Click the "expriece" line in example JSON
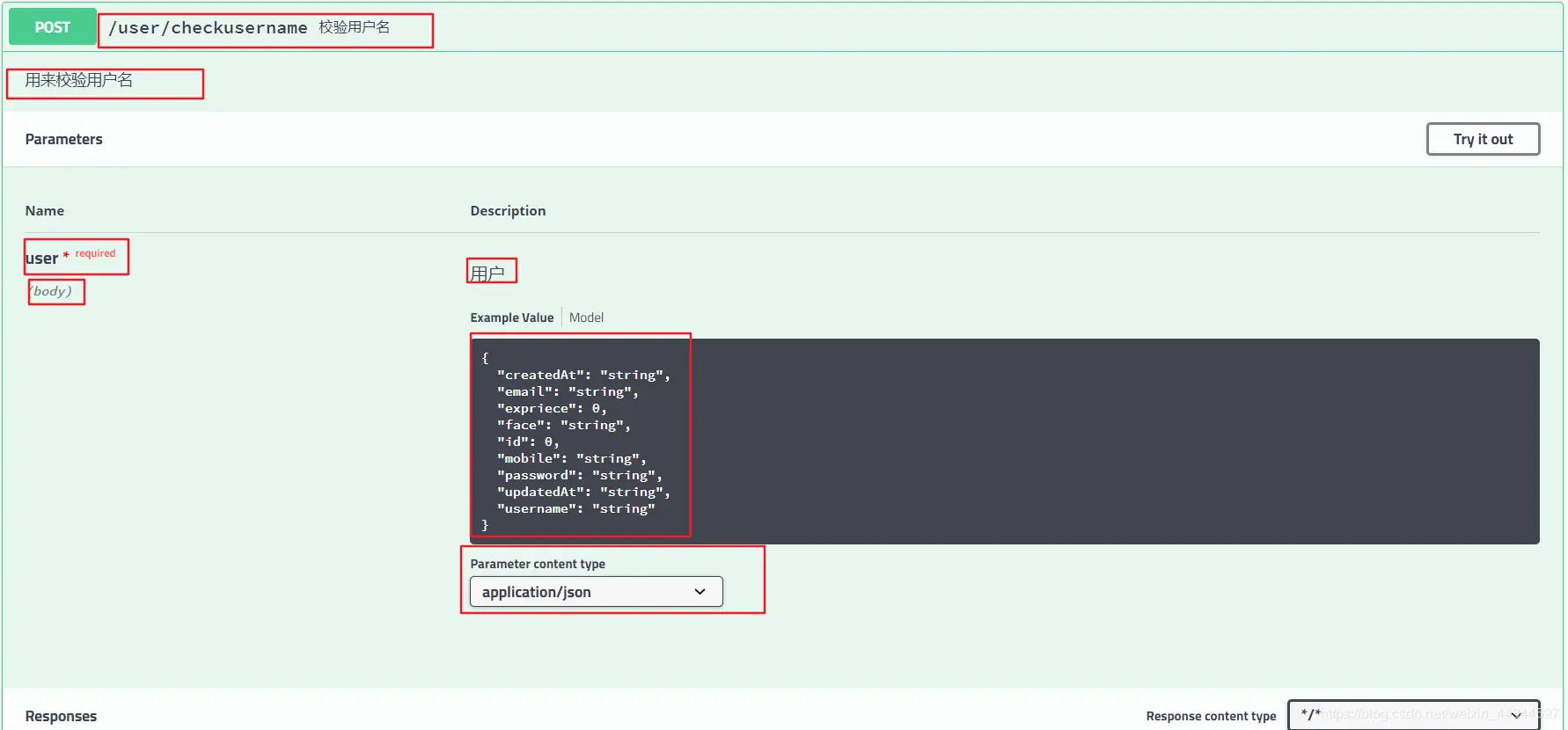This screenshot has height=730, width=1568. pos(552,408)
